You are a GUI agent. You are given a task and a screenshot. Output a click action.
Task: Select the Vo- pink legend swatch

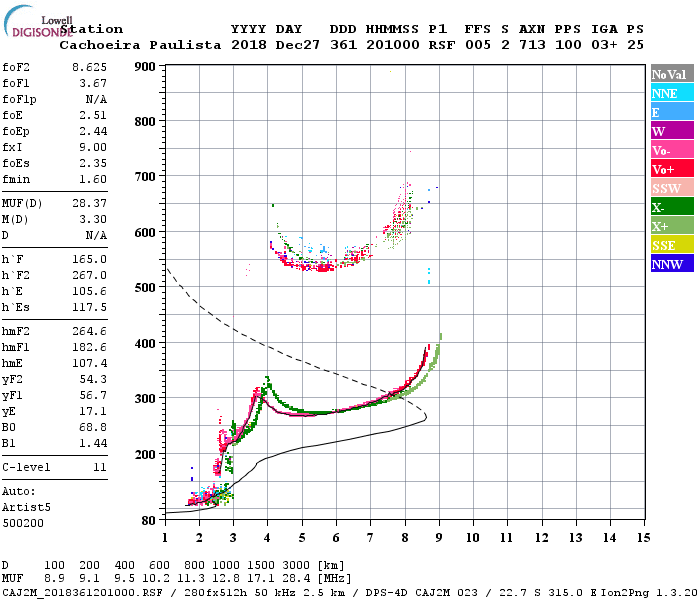(672, 150)
